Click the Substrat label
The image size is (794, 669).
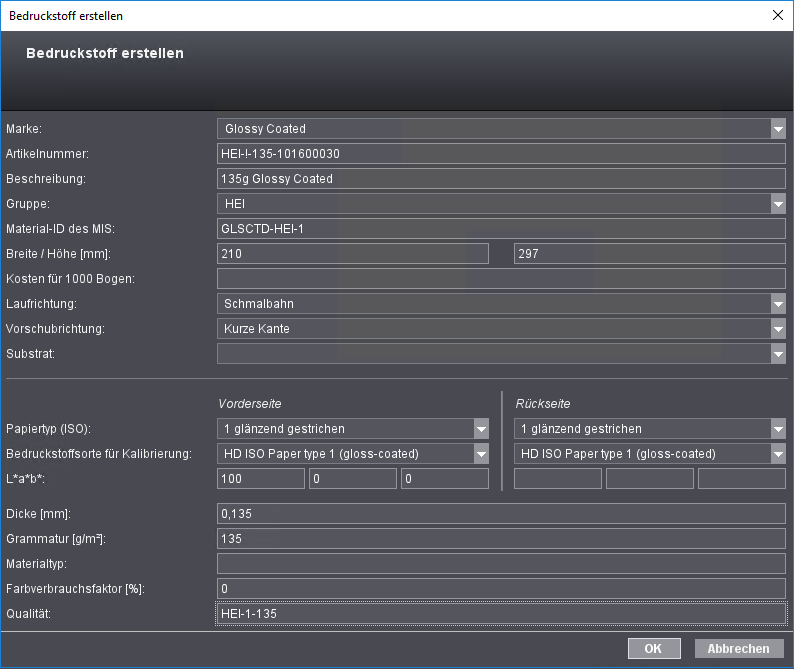(30, 353)
